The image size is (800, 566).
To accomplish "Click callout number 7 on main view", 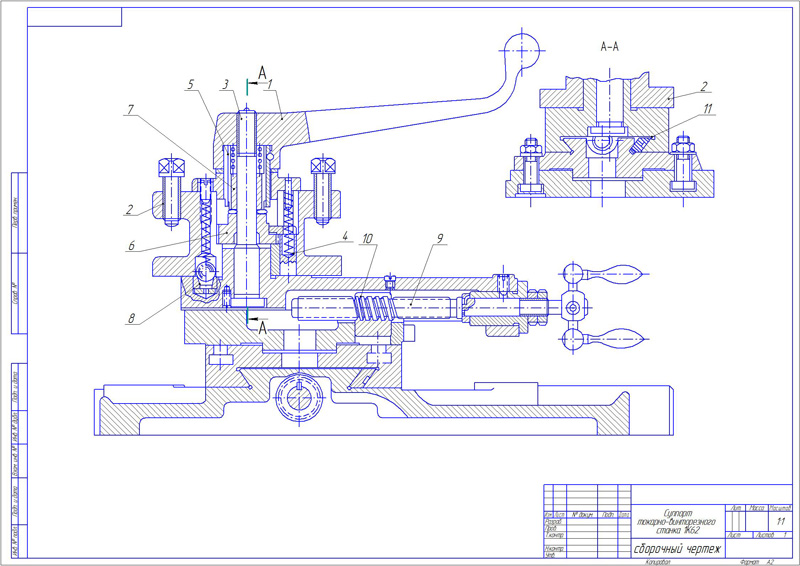I will click(x=131, y=109).
